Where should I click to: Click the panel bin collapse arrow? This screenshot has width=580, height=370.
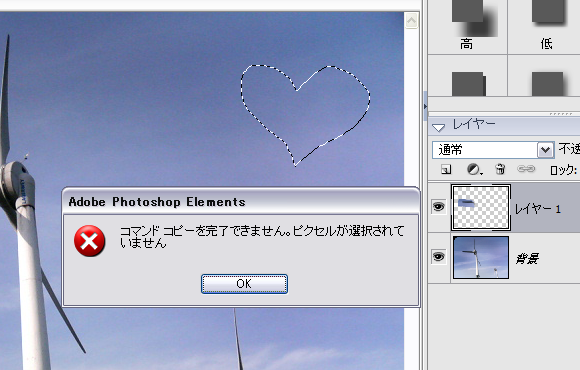tap(425, 107)
